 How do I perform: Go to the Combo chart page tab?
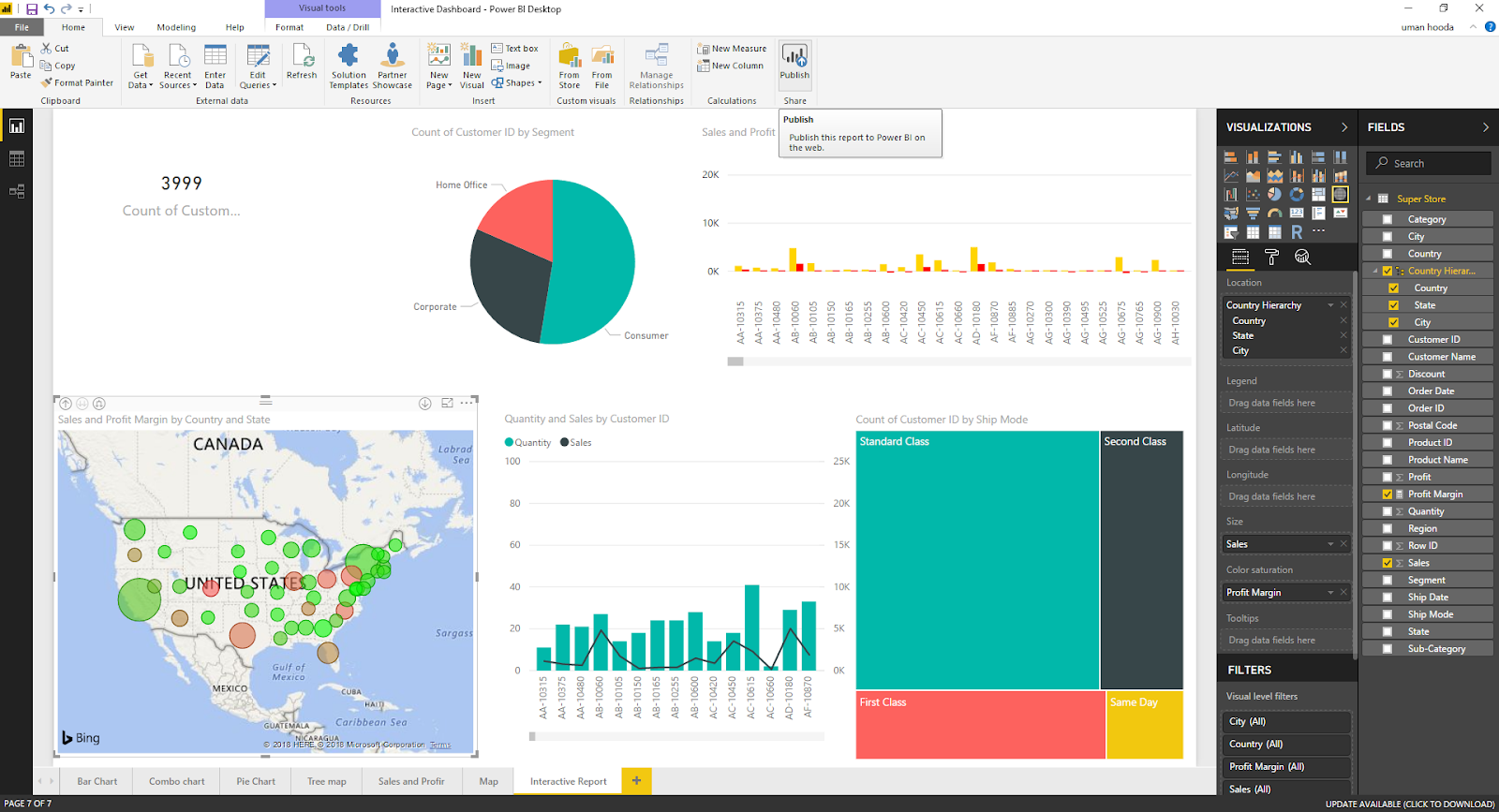tap(177, 781)
